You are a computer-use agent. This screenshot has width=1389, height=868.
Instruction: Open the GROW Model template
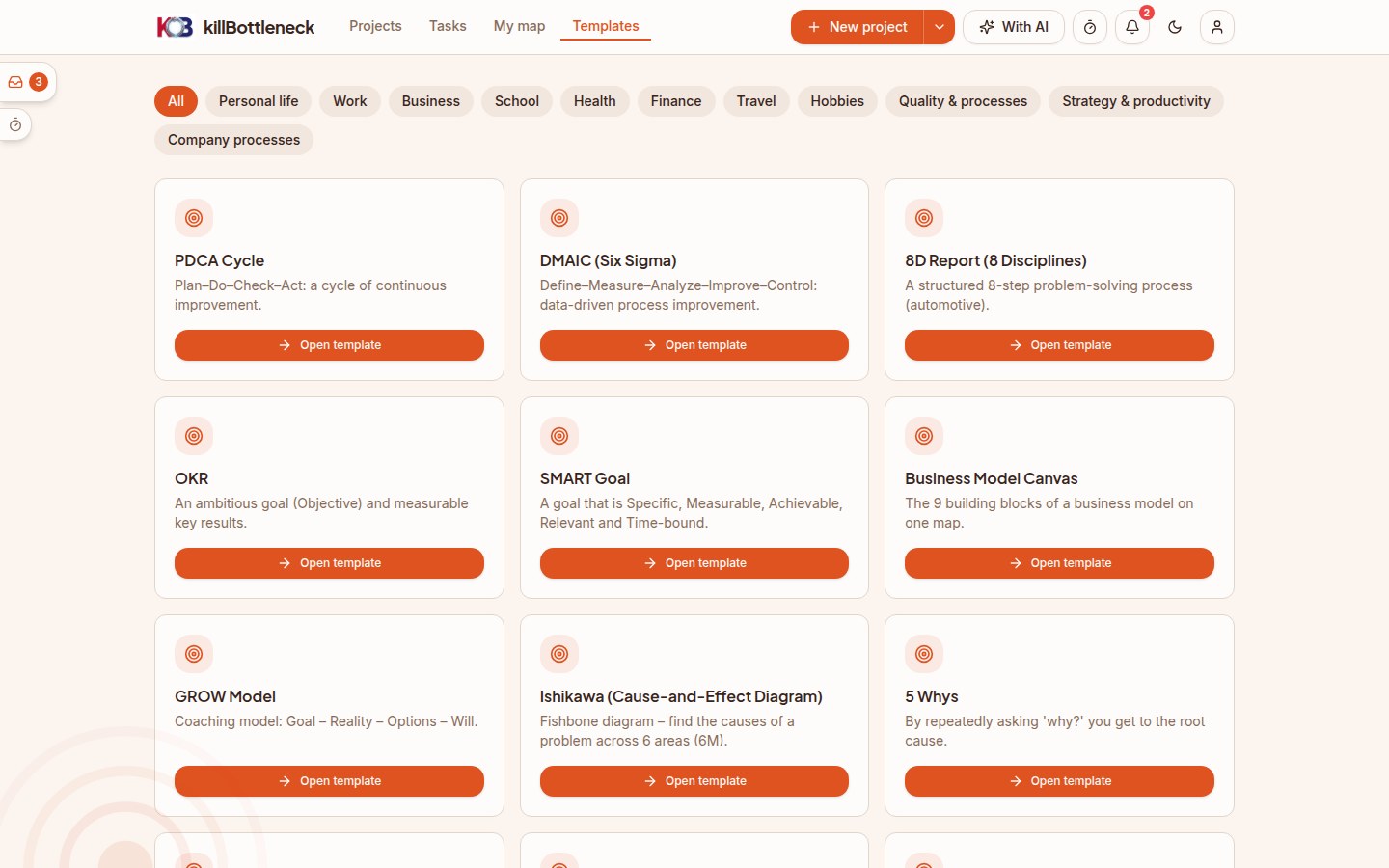tap(329, 781)
